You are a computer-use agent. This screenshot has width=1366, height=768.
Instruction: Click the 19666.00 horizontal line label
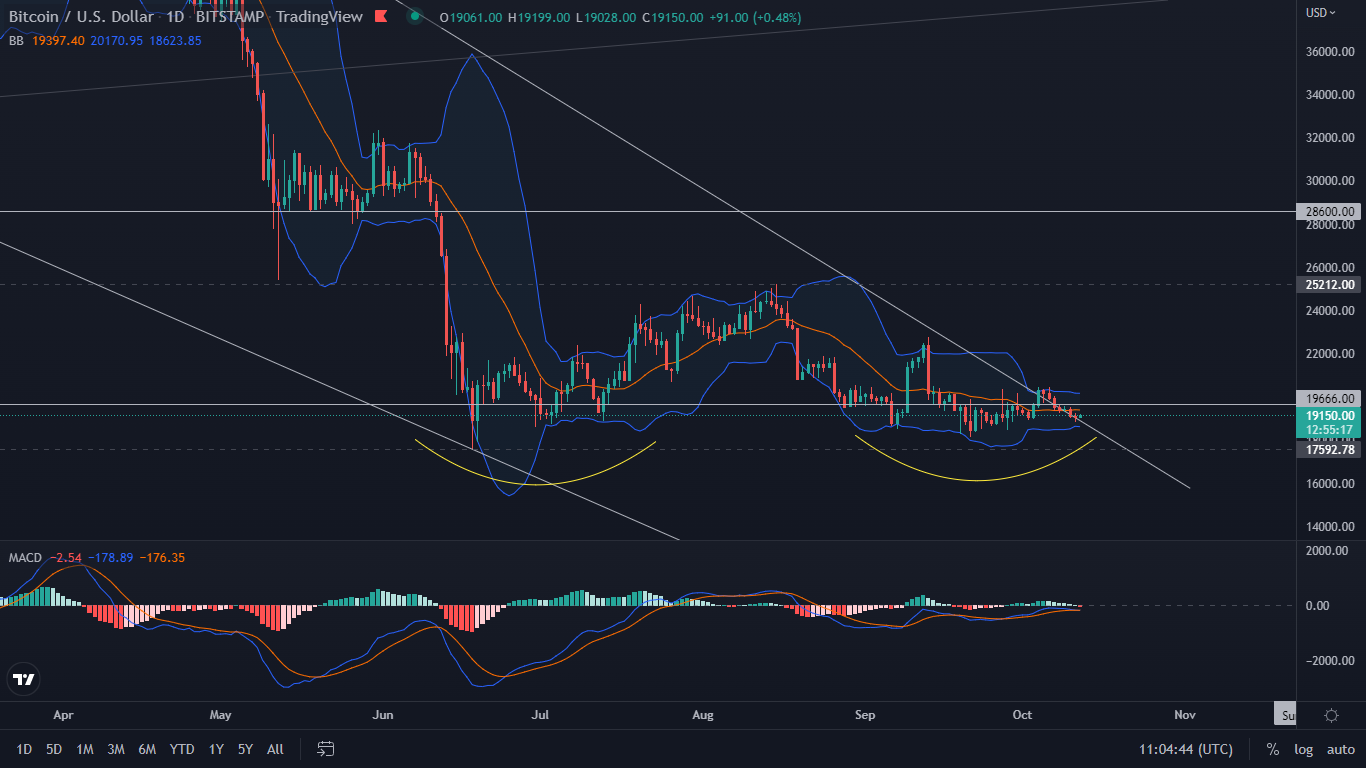click(x=1331, y=397)
